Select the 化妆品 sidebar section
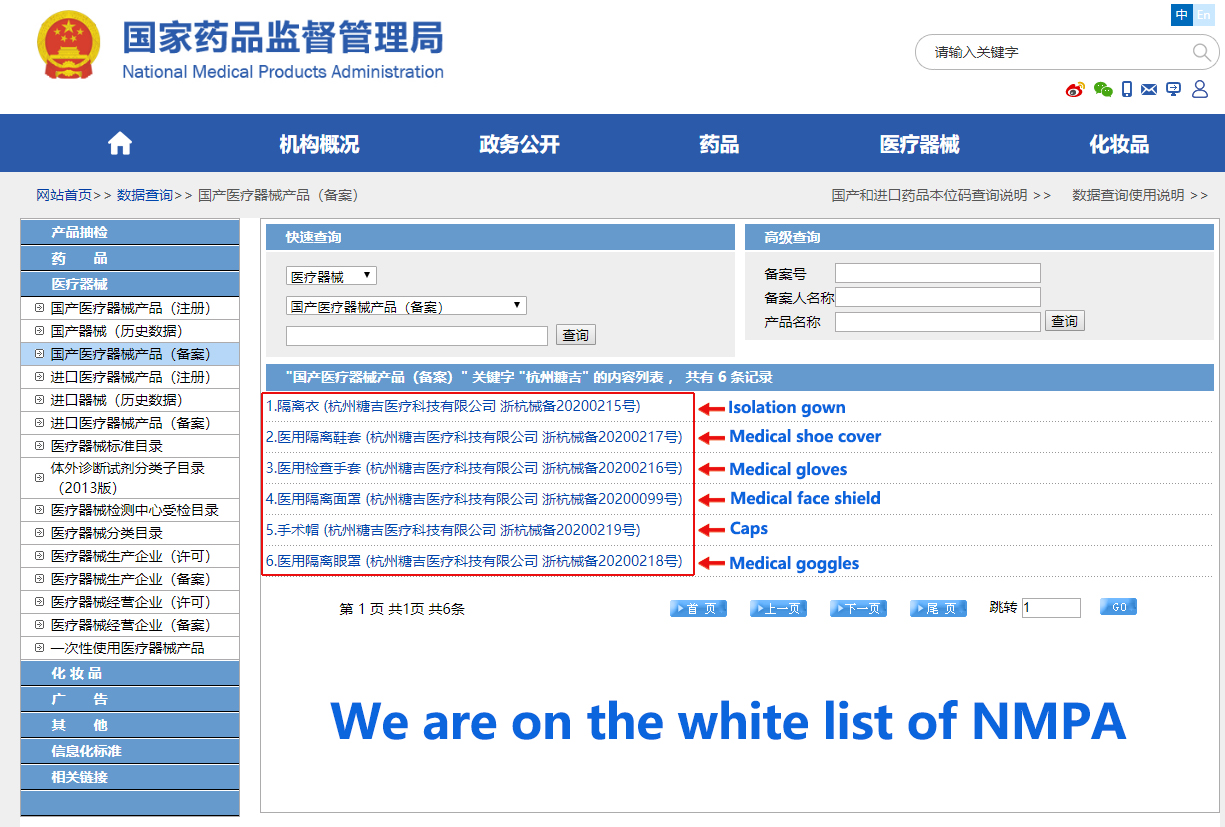Viewport: 1225px width, 827px height. pos(130,673)
